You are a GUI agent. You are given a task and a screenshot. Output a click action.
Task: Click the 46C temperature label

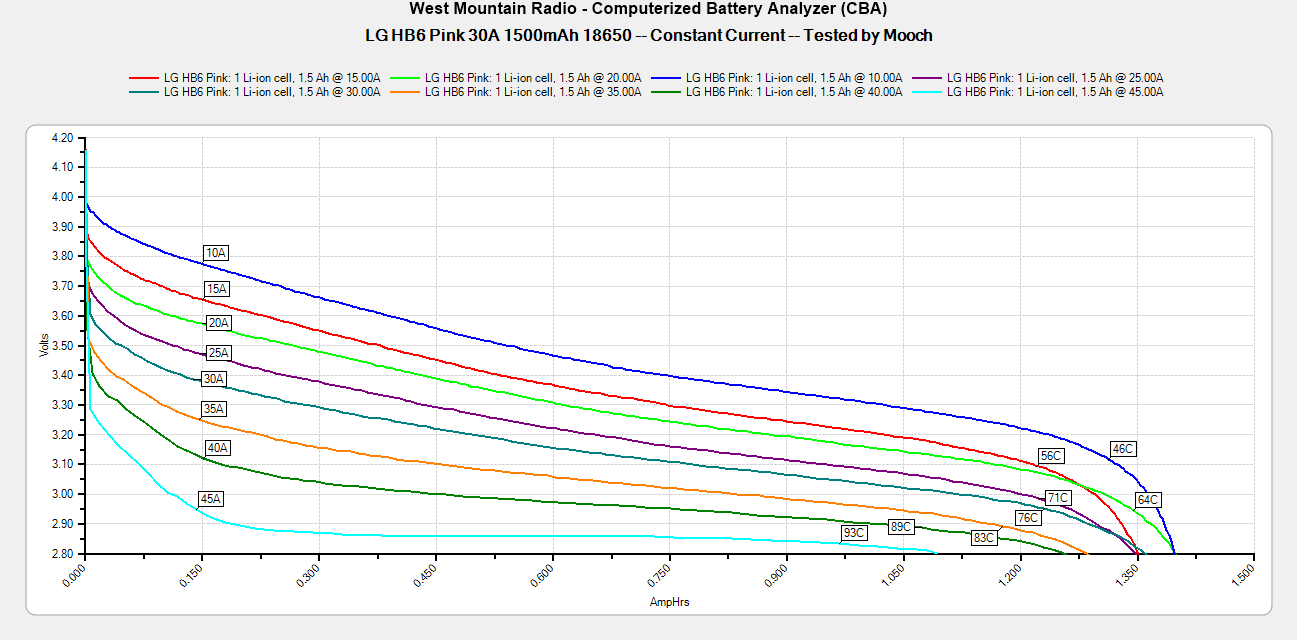pos(1123,449)
